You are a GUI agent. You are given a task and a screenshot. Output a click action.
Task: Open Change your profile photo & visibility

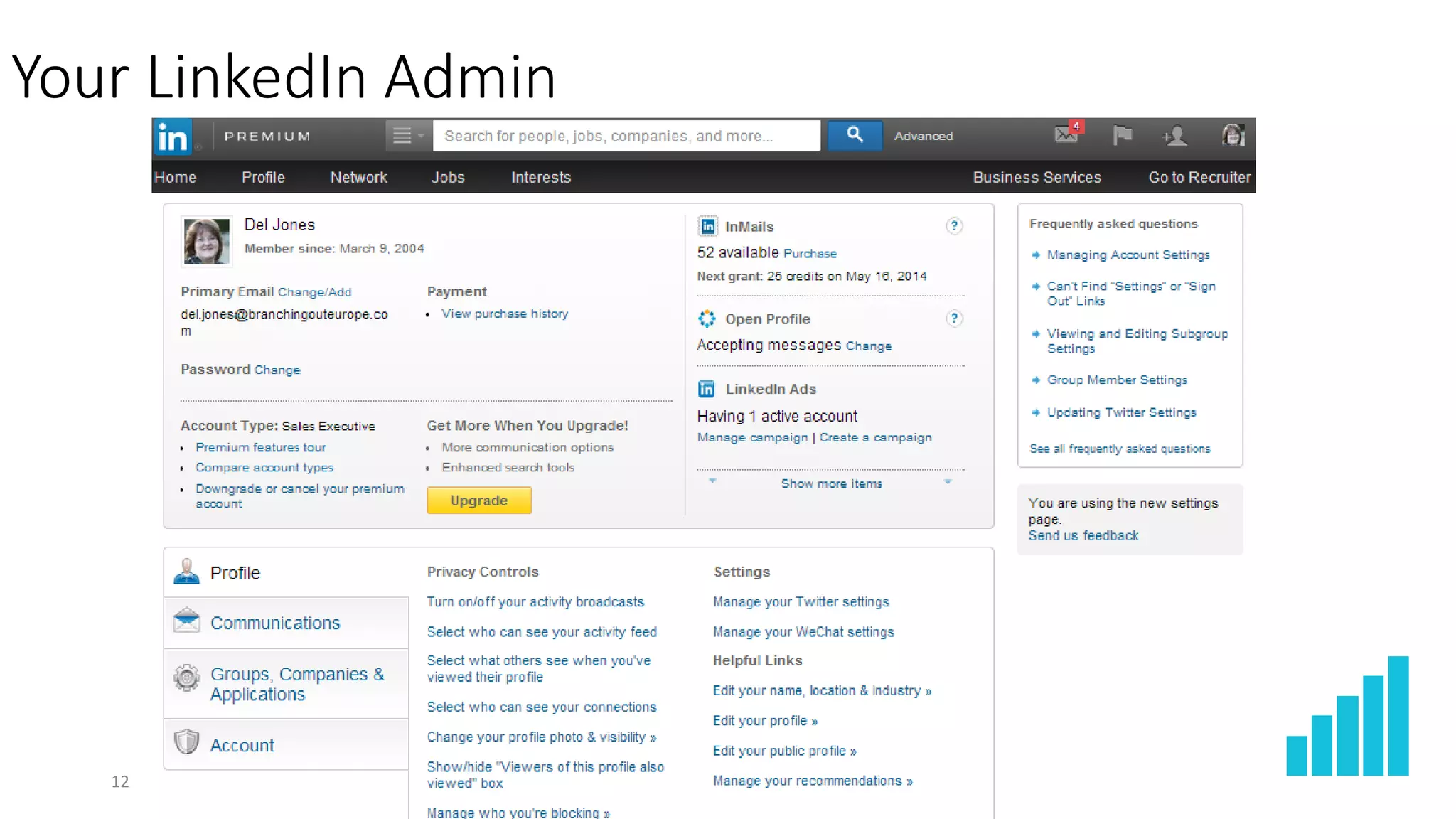click(542, 737)
